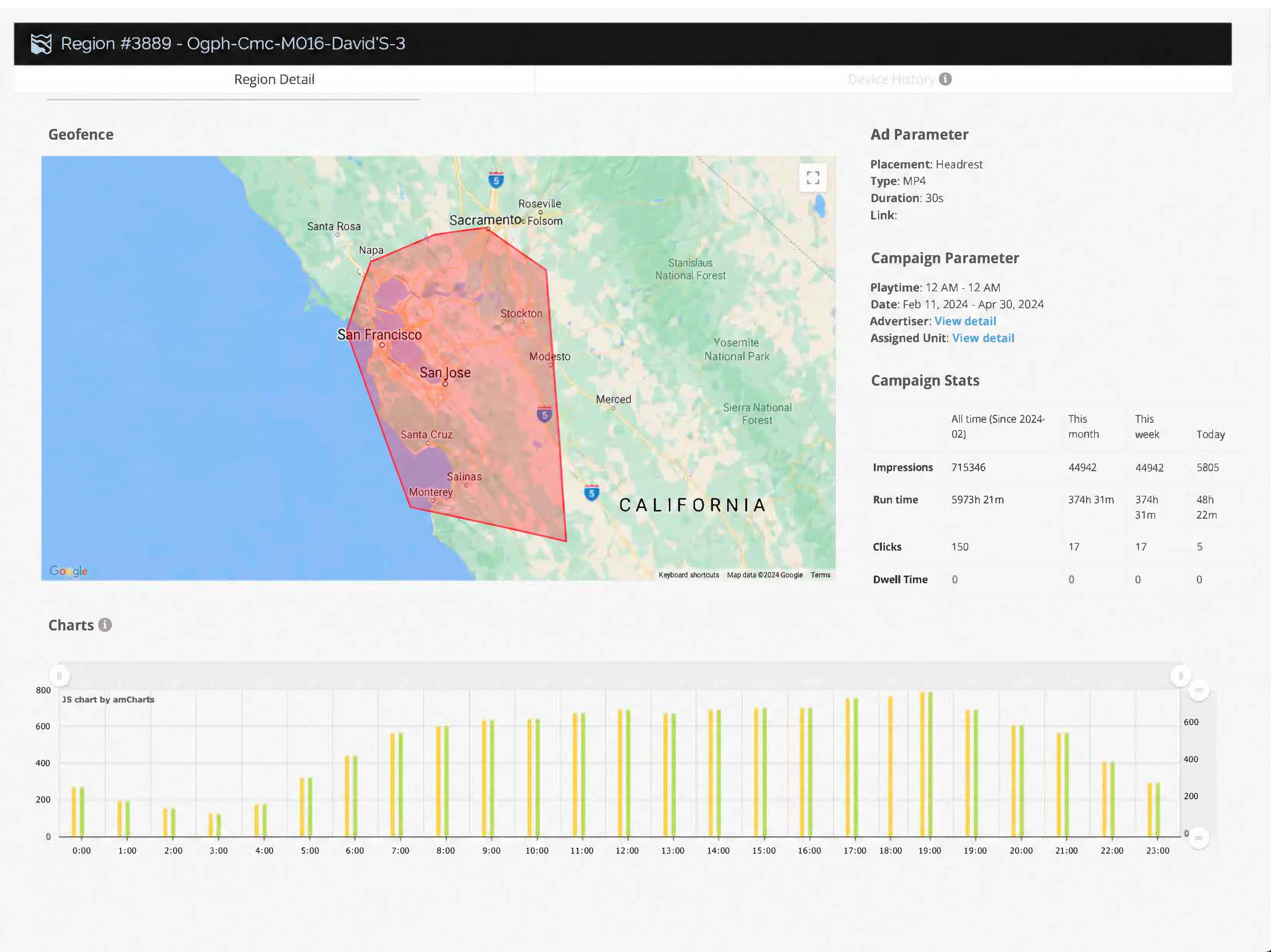Click the Monterey label on map
Screen dimensions: 1271x952
pos(430,492)
